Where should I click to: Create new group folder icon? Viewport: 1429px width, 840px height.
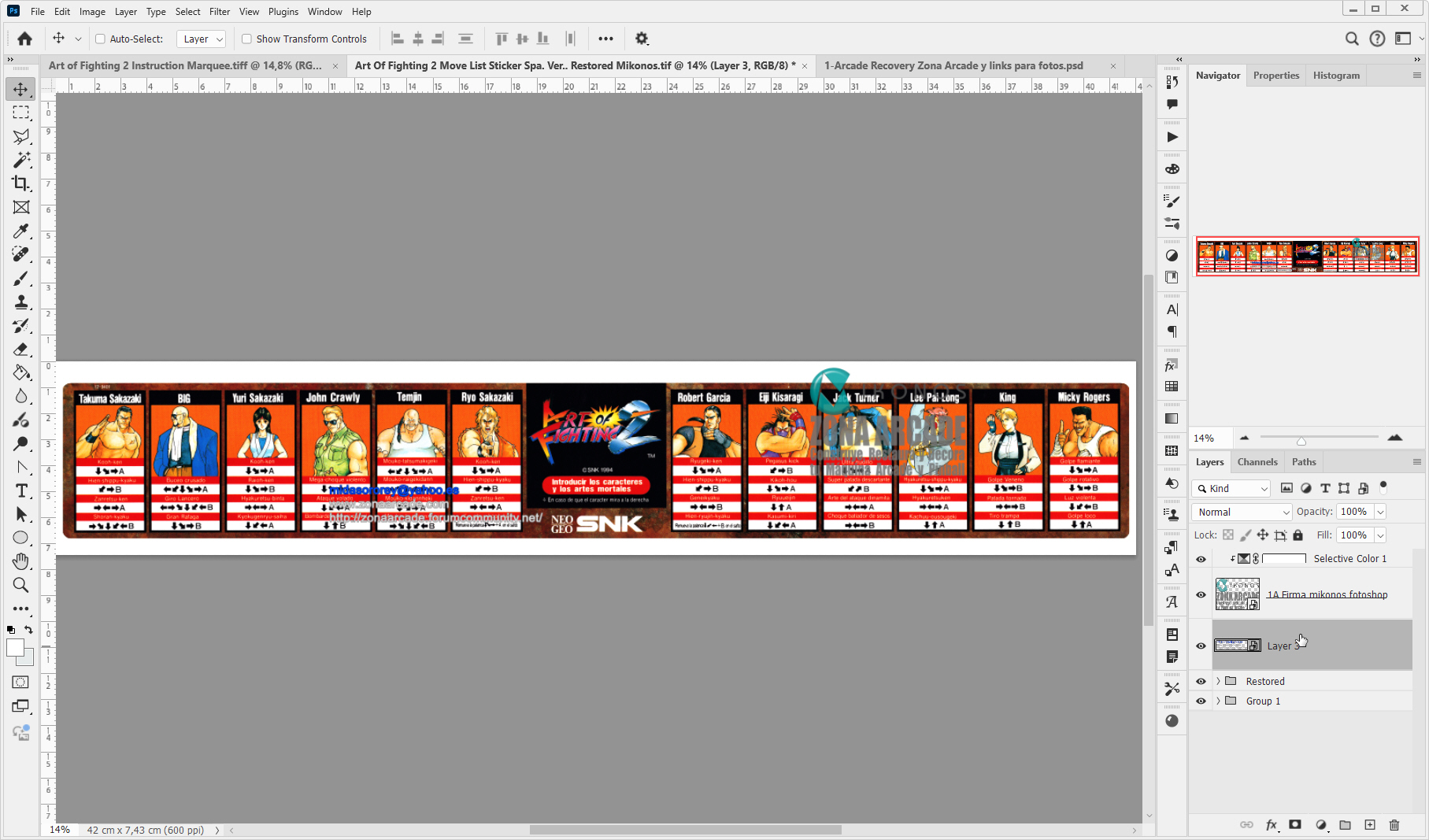(x=1346, y=825)
